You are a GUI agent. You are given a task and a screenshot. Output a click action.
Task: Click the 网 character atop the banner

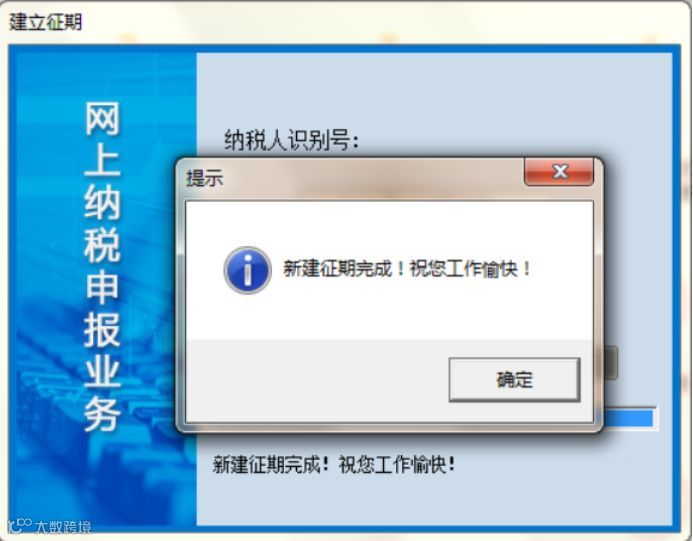102,118
